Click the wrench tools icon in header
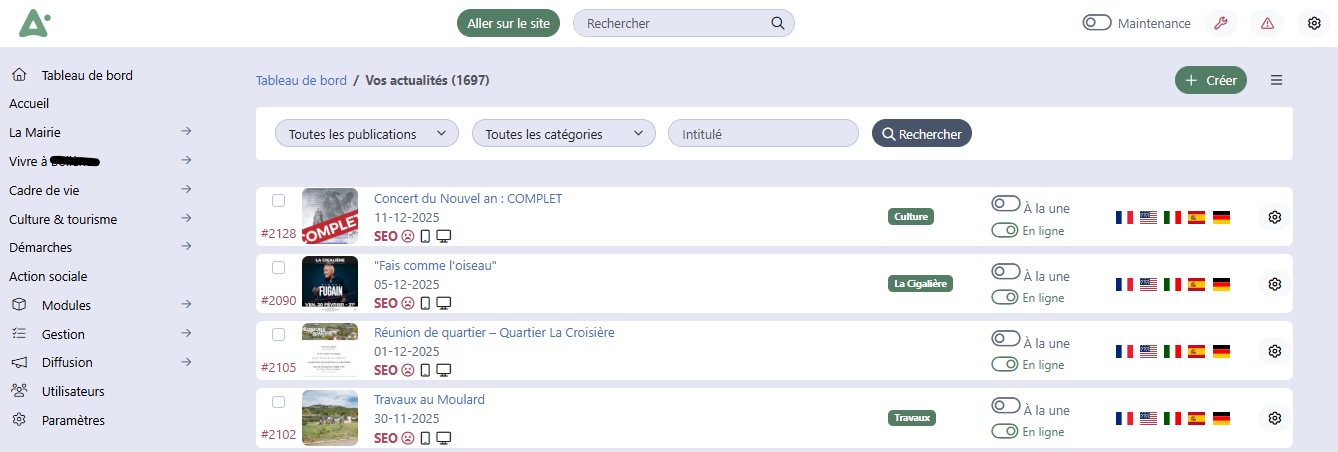Image resolution: width=1338 pixels, height=452 pixels. pos(1220,23)
